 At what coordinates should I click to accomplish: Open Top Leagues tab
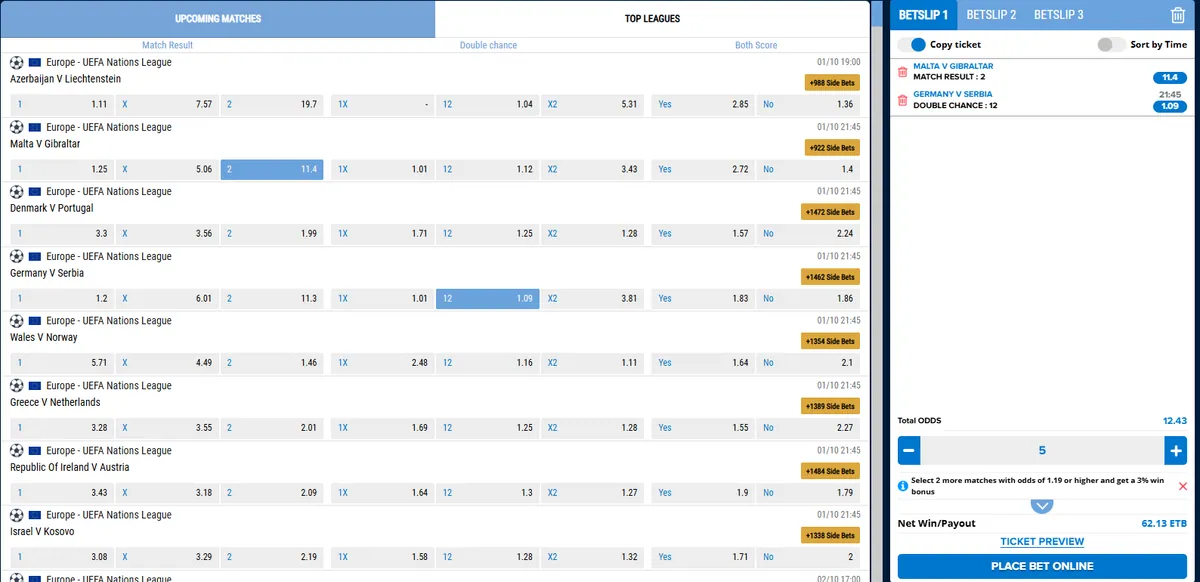(652, 19)
